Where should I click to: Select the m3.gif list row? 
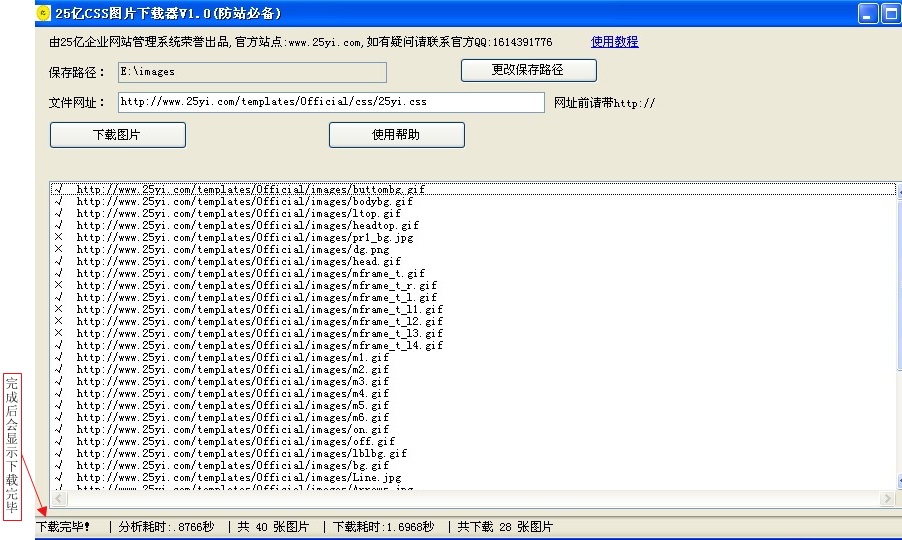coord(473,382)
